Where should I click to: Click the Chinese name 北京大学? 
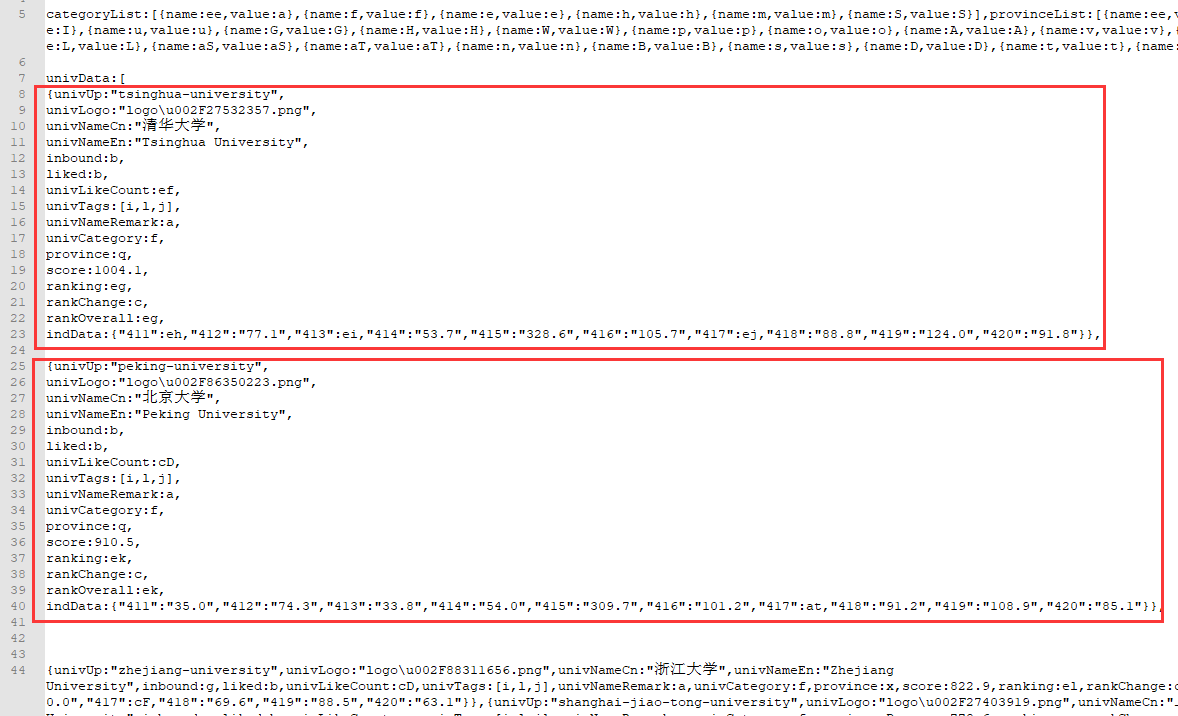174,397
